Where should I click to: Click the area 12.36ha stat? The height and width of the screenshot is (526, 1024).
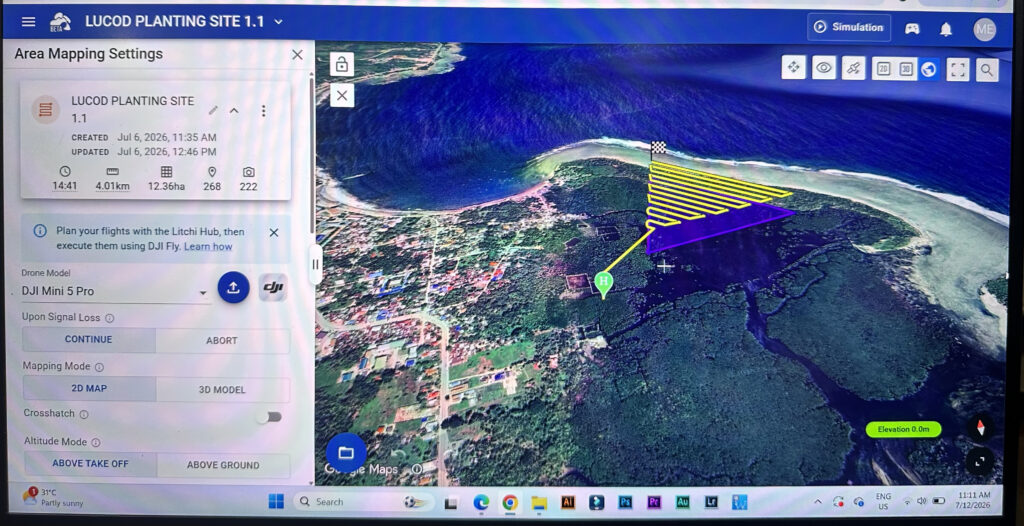(166, 179)
